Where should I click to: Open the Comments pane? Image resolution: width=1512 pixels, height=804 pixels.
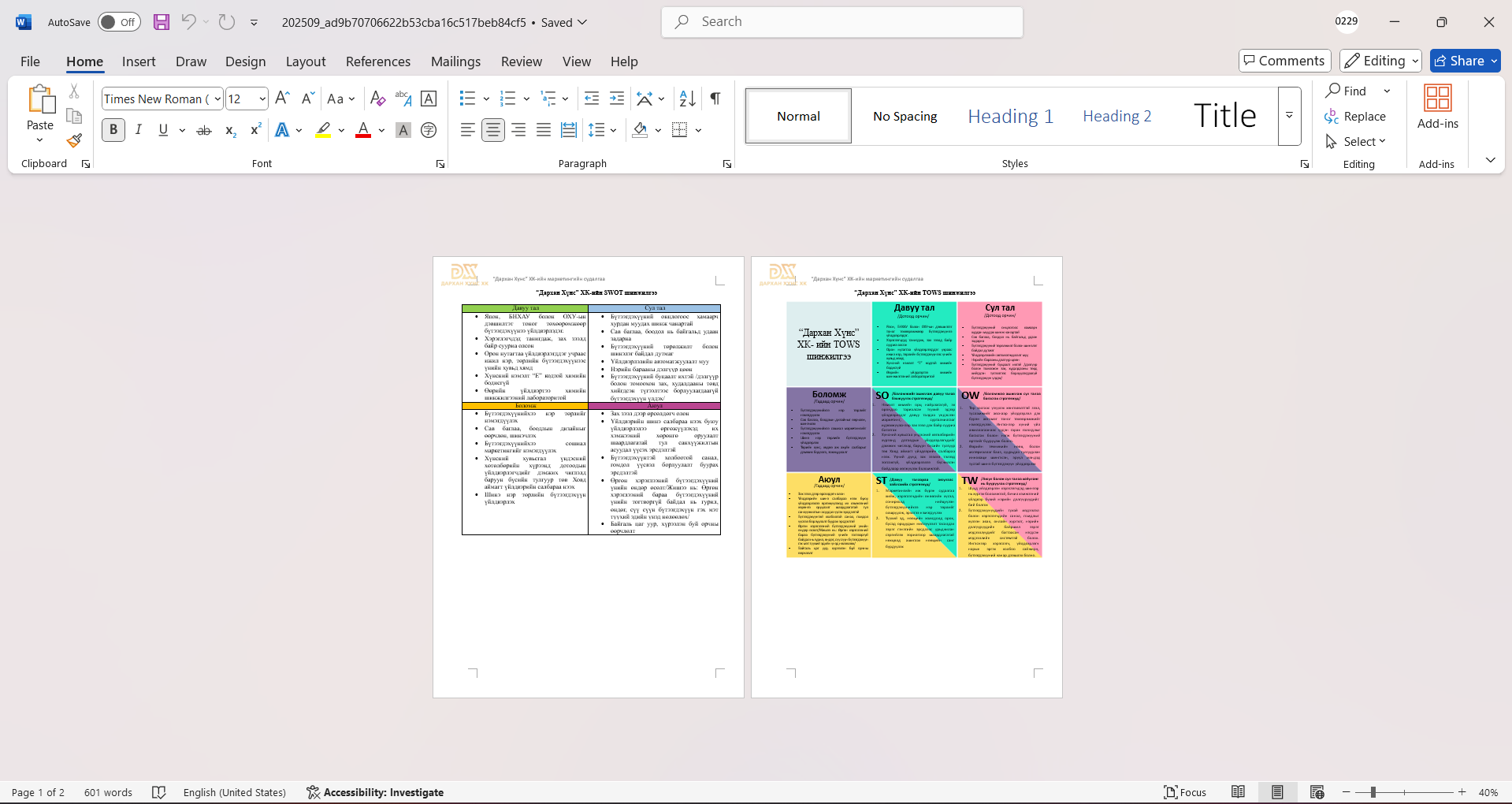pyautogui.click(x=1284, y=61)
